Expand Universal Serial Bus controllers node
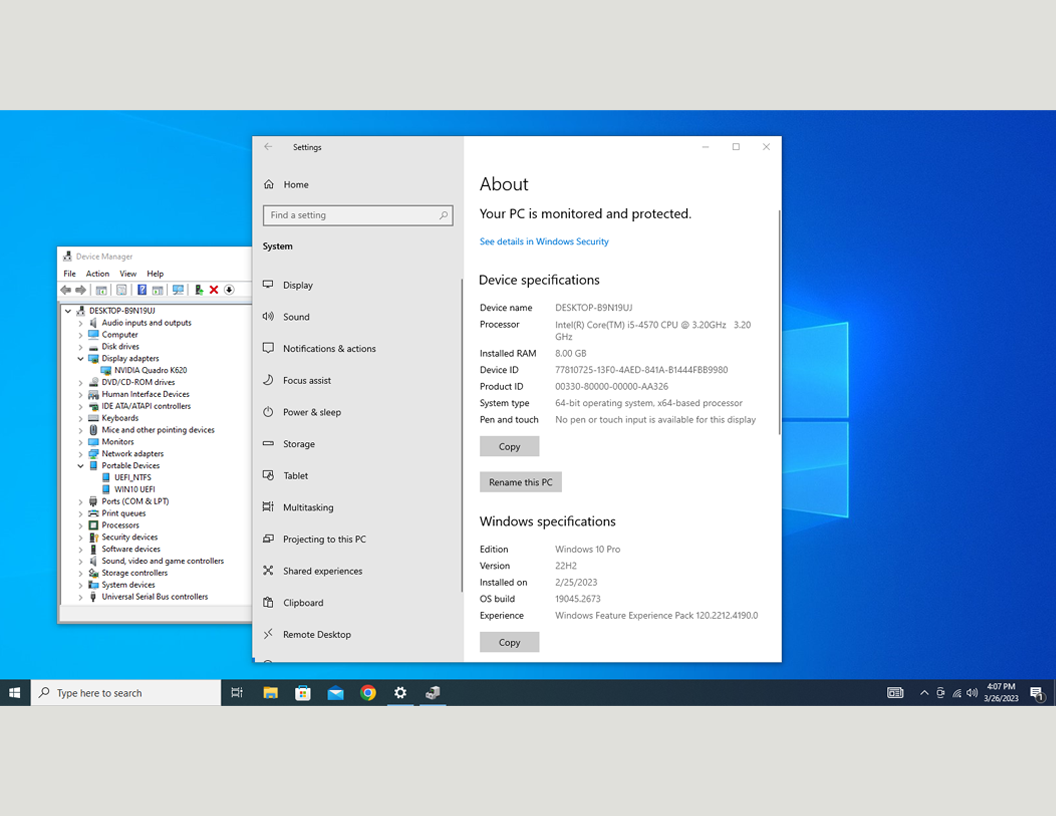Screen dimensions: 1056x816 80,597
